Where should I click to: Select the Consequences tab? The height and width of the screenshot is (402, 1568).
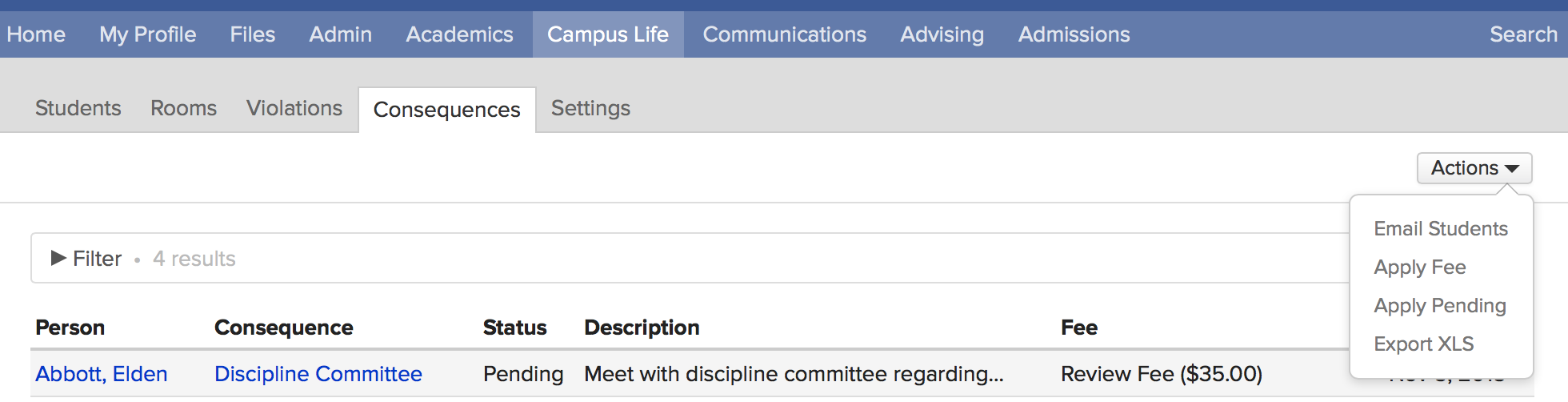(446, 110)
